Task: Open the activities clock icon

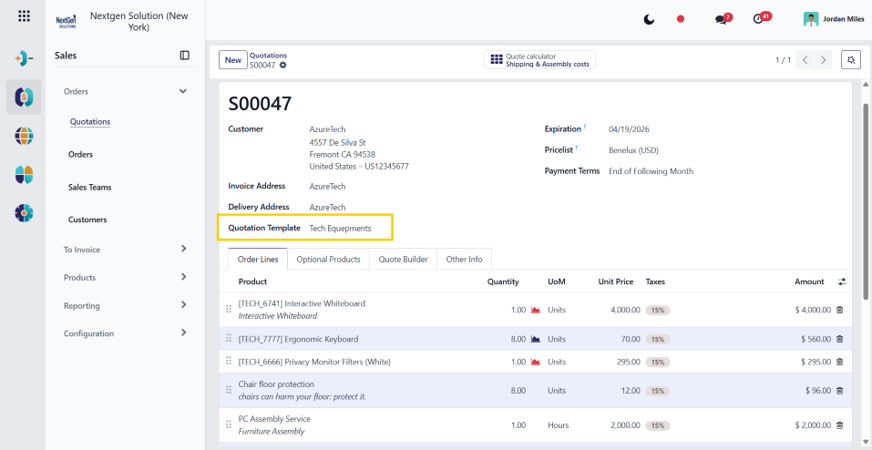Action: point(761,18)
